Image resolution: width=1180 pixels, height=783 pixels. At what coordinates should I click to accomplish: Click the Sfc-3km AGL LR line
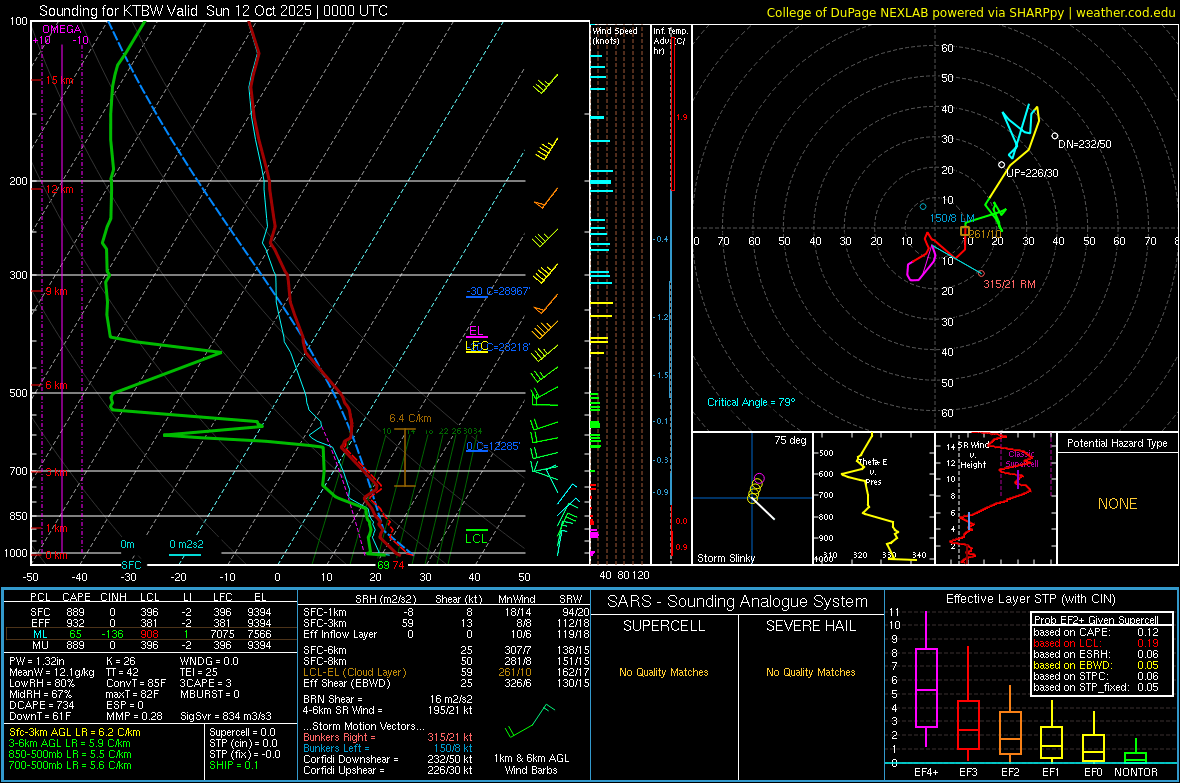tap(75, 732)
